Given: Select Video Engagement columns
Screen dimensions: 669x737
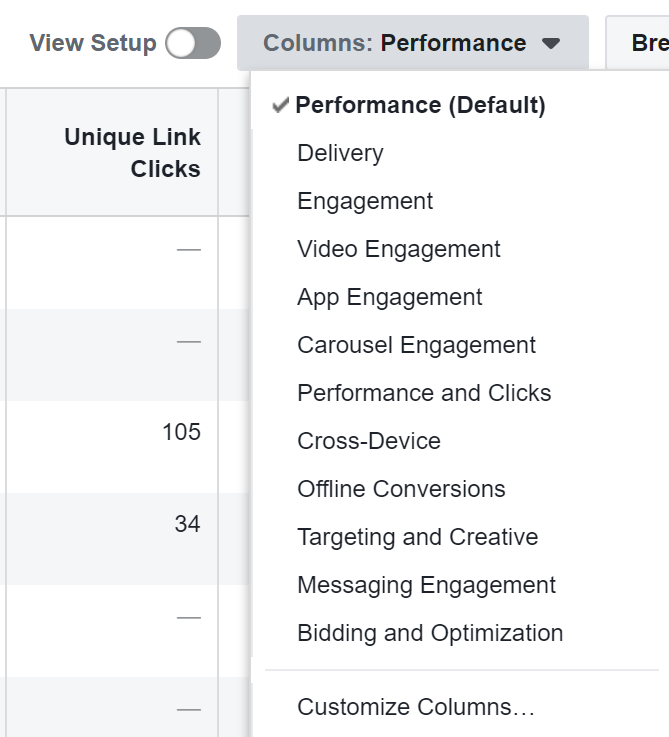Looking at the screenshot, I should tap(399, 249).
